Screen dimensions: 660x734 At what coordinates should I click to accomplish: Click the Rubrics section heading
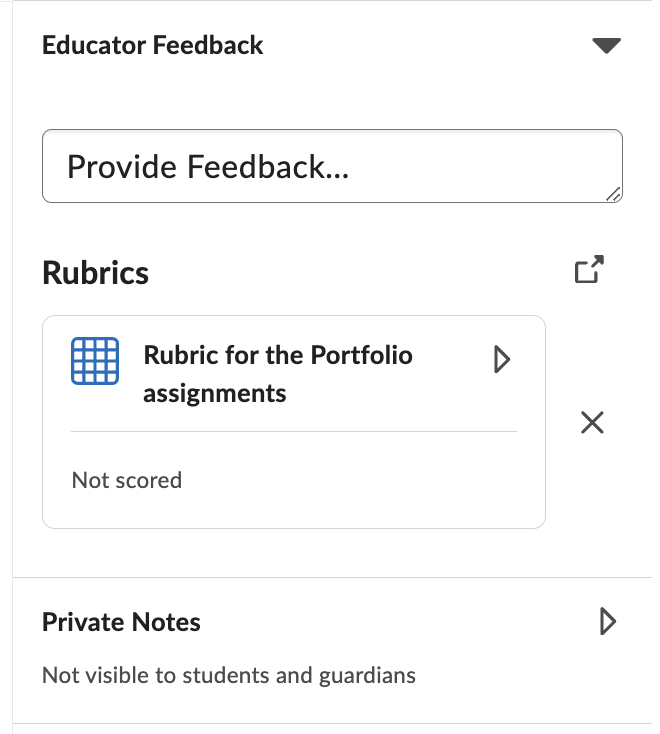[x=95, y=272]
